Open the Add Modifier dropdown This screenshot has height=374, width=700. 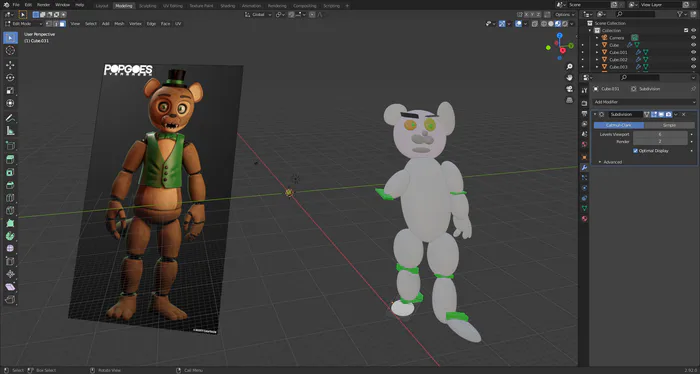[x=644, y=102]
